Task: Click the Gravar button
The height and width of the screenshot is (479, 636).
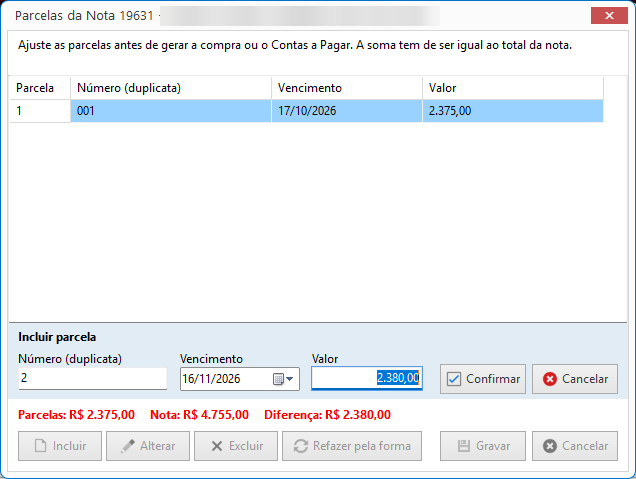Action: (483, 446)
